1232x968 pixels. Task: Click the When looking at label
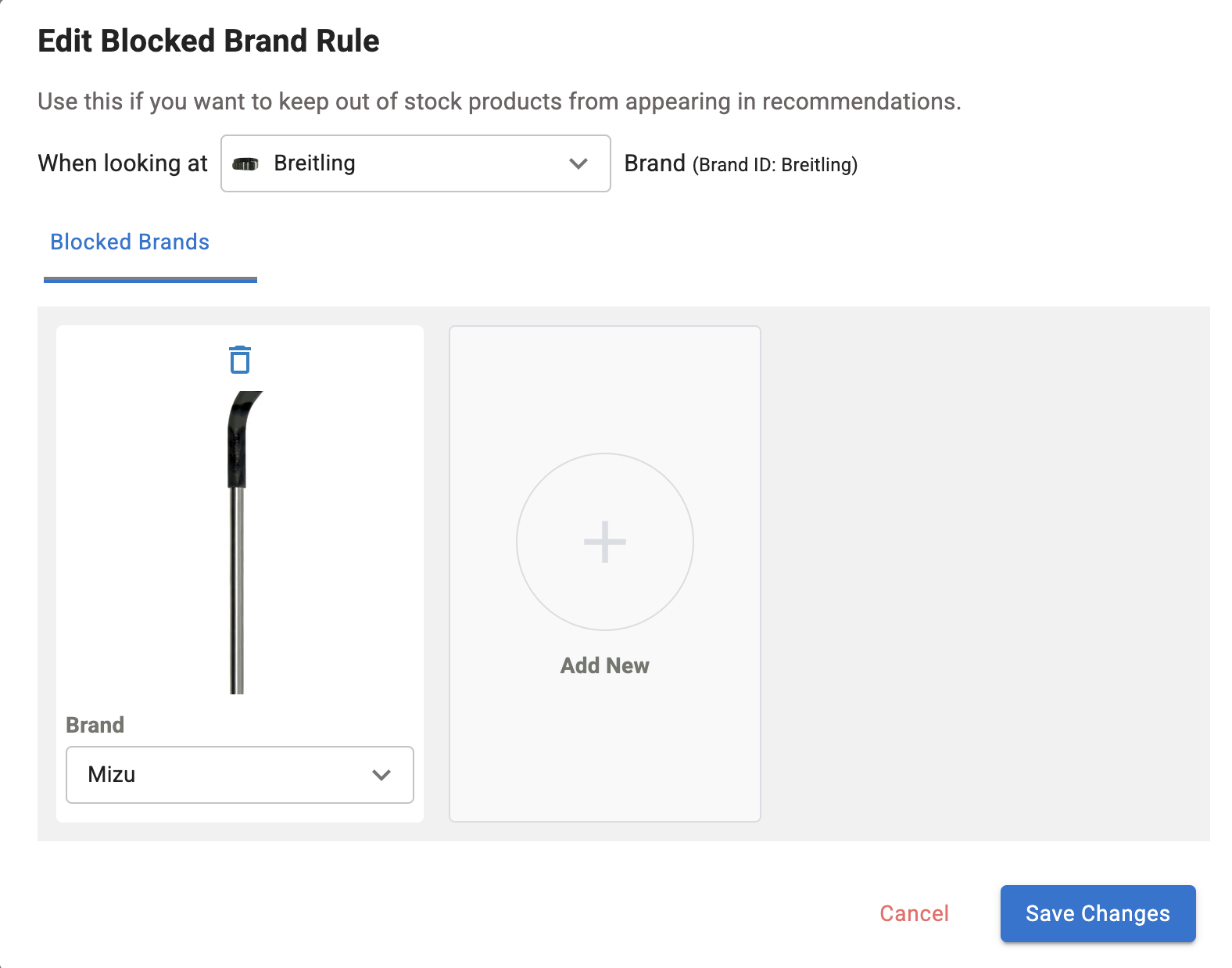(123, 163)
